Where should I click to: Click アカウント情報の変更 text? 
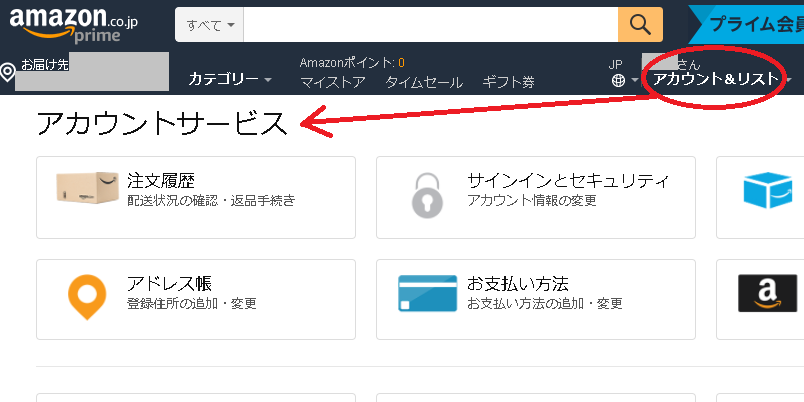click(x=532, y=200)
